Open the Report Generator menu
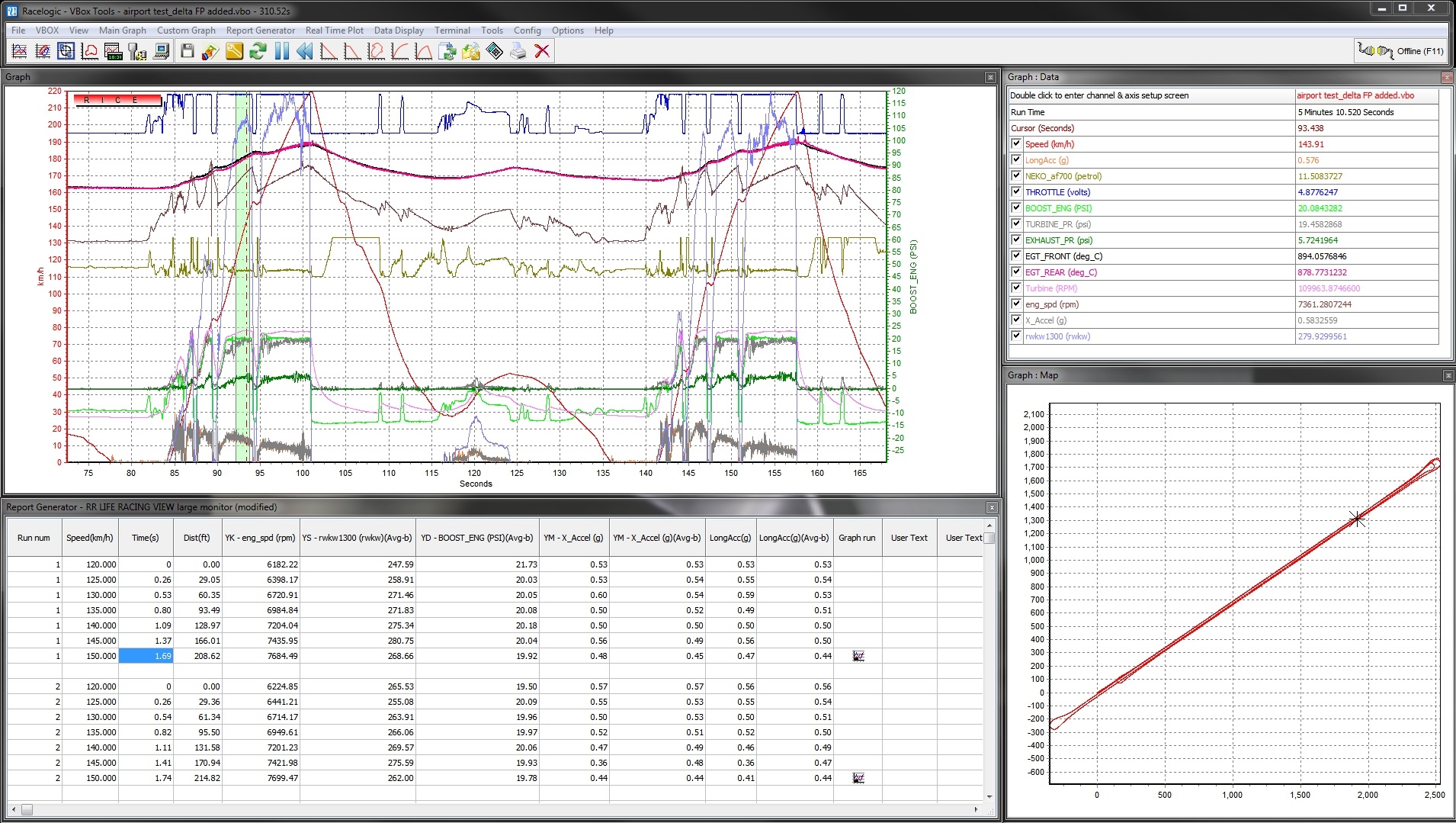Viewport: 1456px width, 823px height. point(260,31)
